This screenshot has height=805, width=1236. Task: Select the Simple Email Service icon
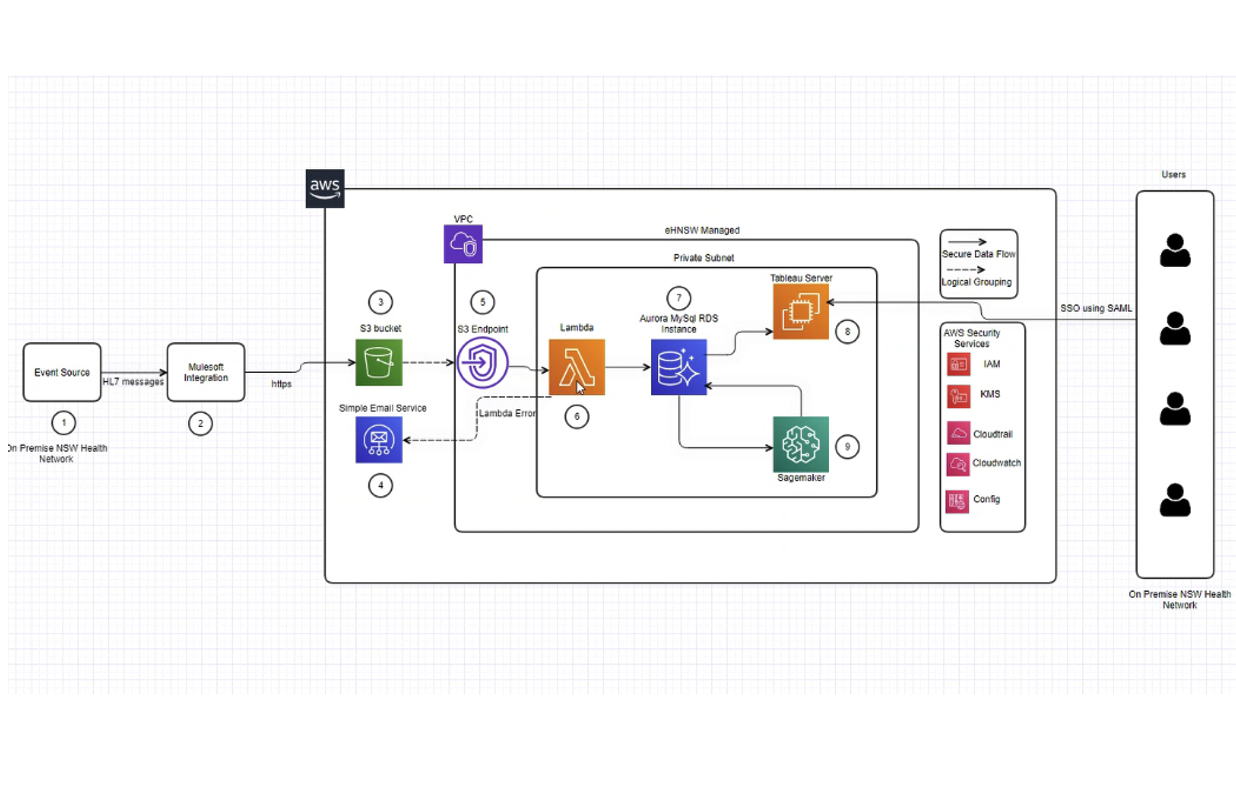point(379,439)
